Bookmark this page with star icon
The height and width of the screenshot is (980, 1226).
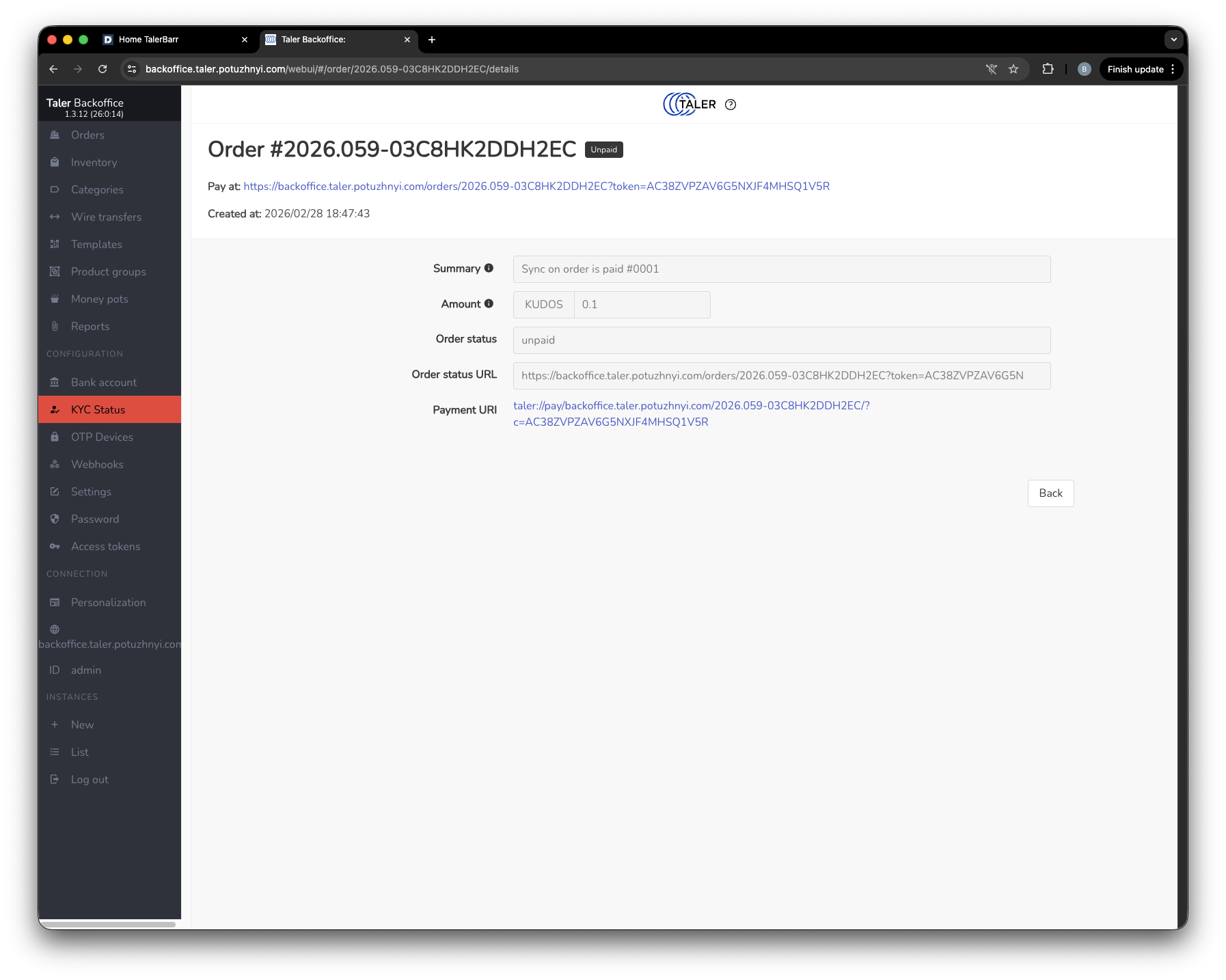[1013, 69]
